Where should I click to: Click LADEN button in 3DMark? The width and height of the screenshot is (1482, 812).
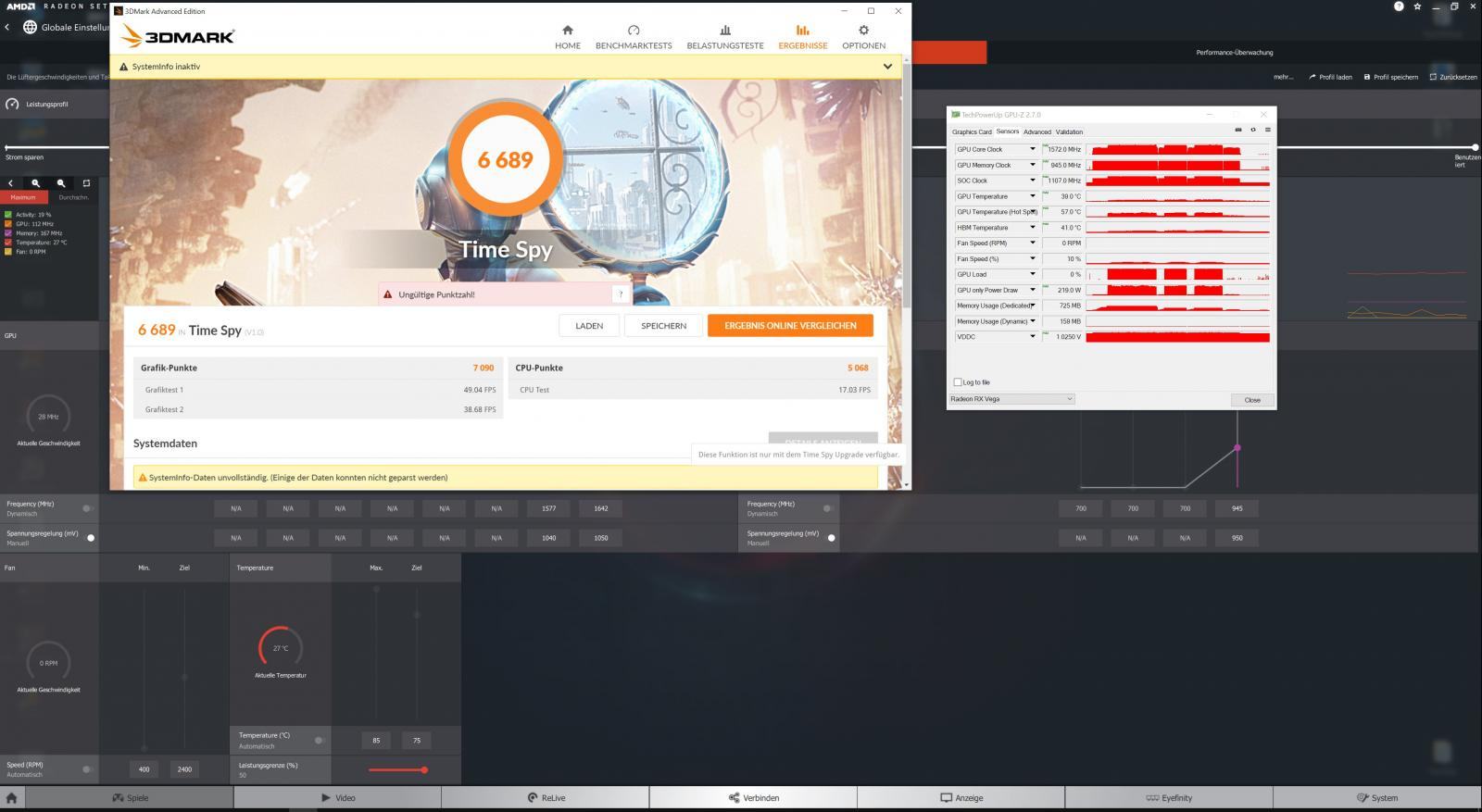click(x=589, y=326)
